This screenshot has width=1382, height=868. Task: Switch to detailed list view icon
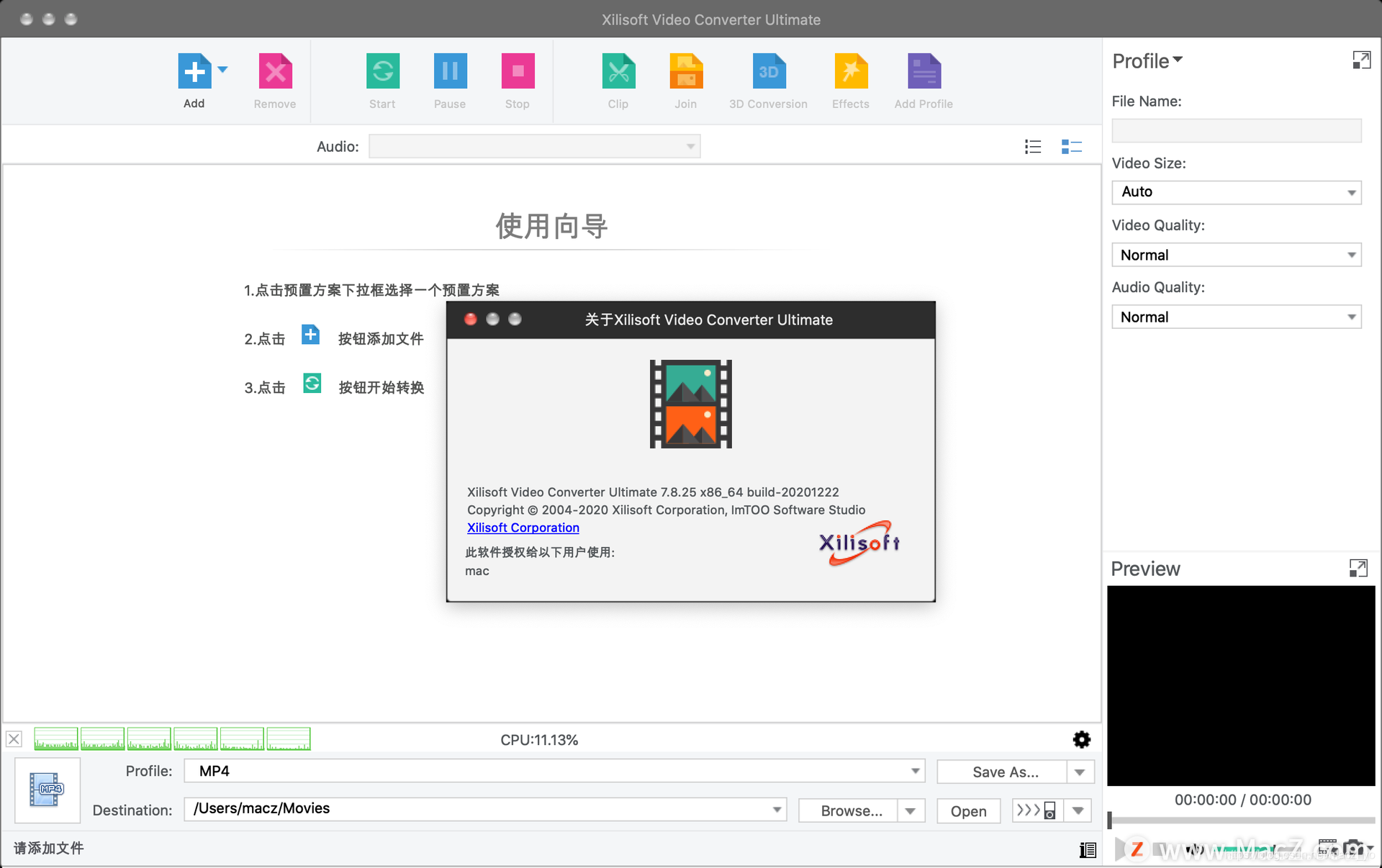pyautogui.click(x=1072, y=147)
